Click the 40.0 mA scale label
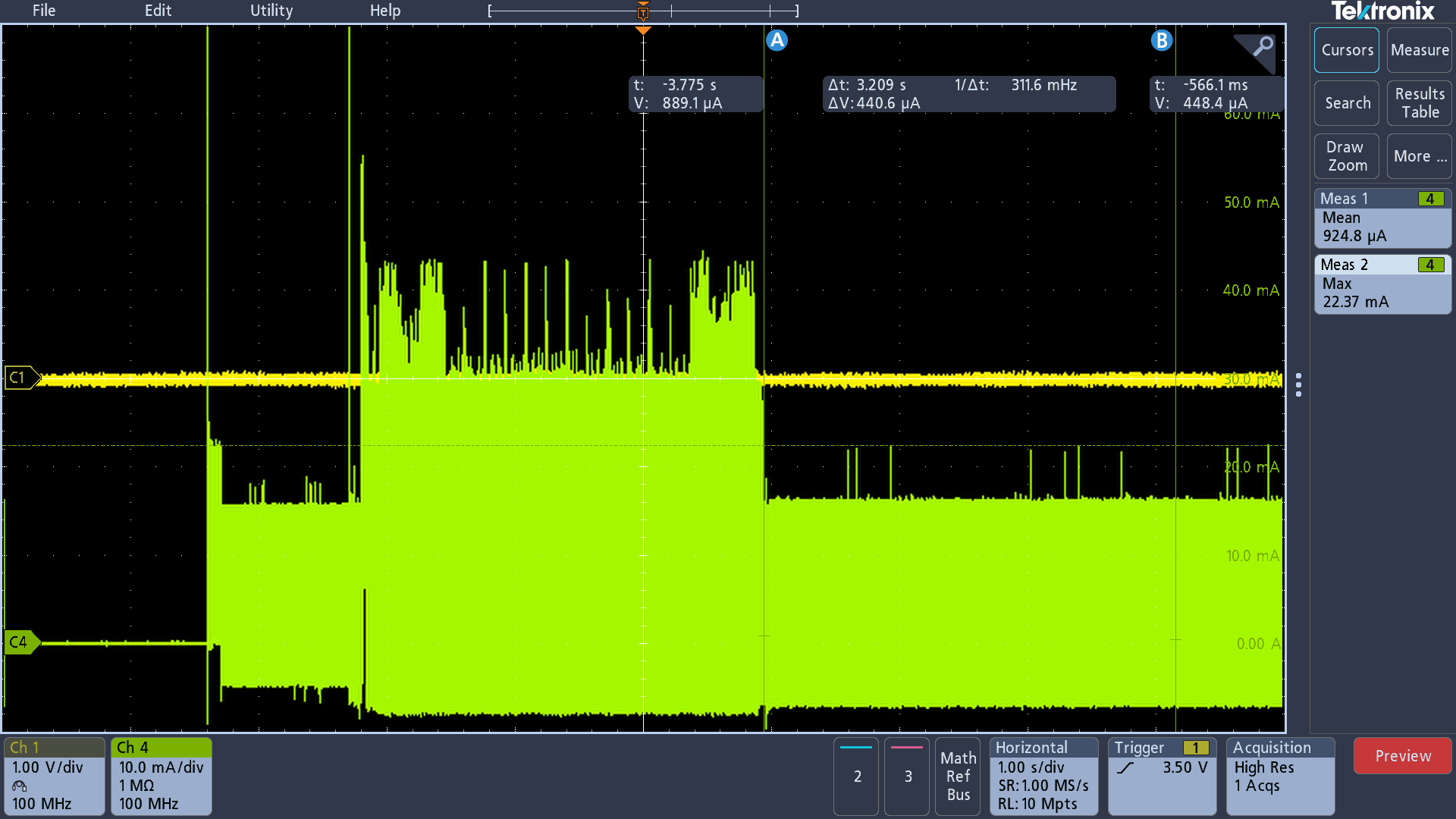 coord(1251,290)
